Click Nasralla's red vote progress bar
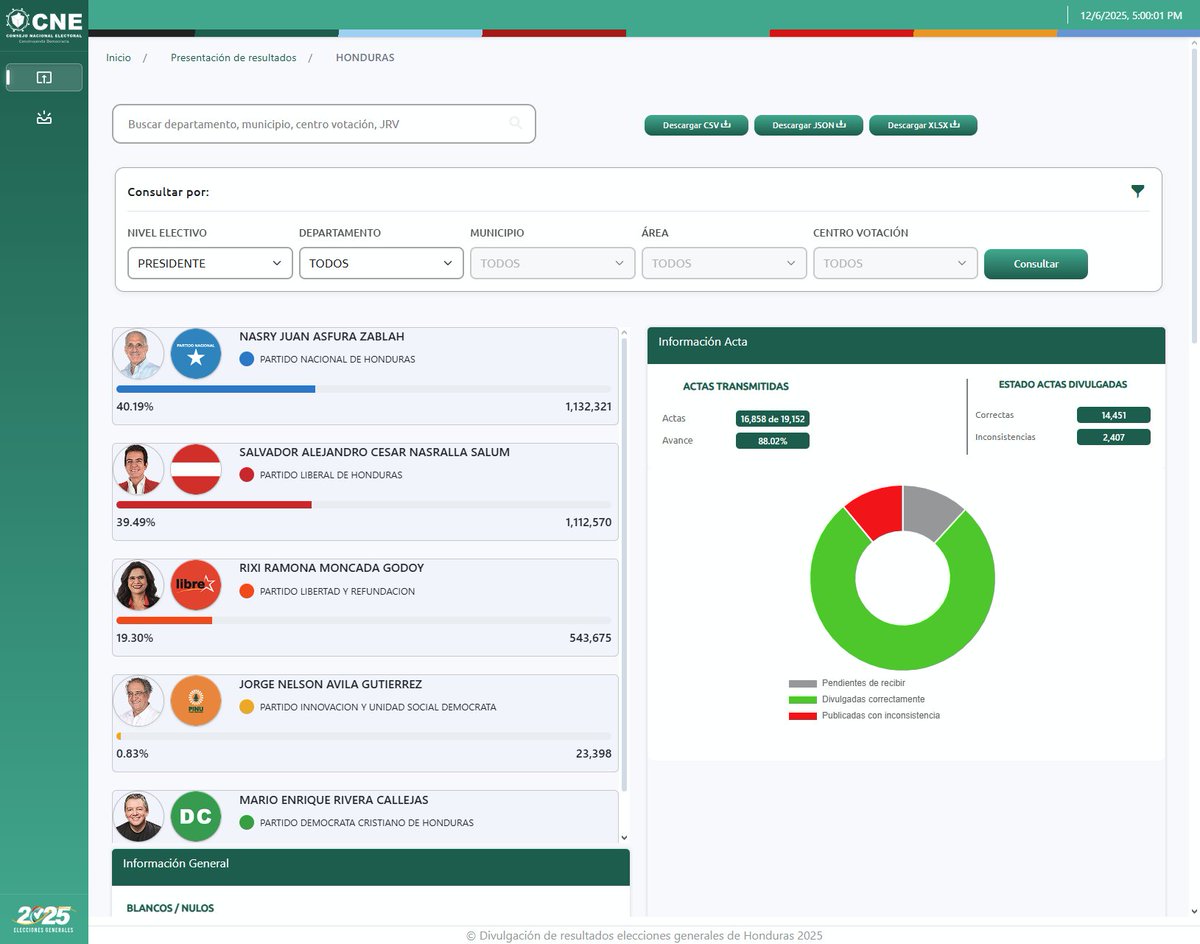 coord(214,505)
